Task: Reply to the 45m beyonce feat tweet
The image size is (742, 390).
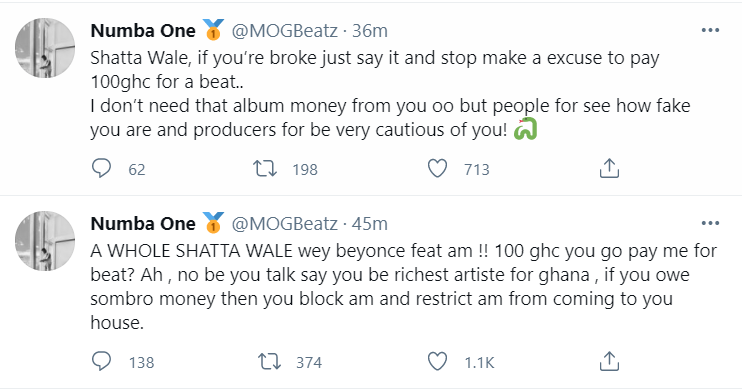Action: coord(101,361)
